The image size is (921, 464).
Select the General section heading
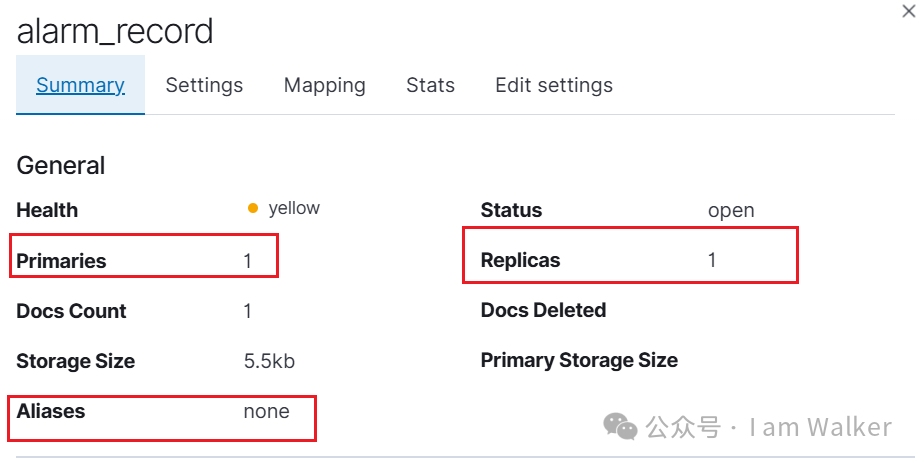pos(61,165)
